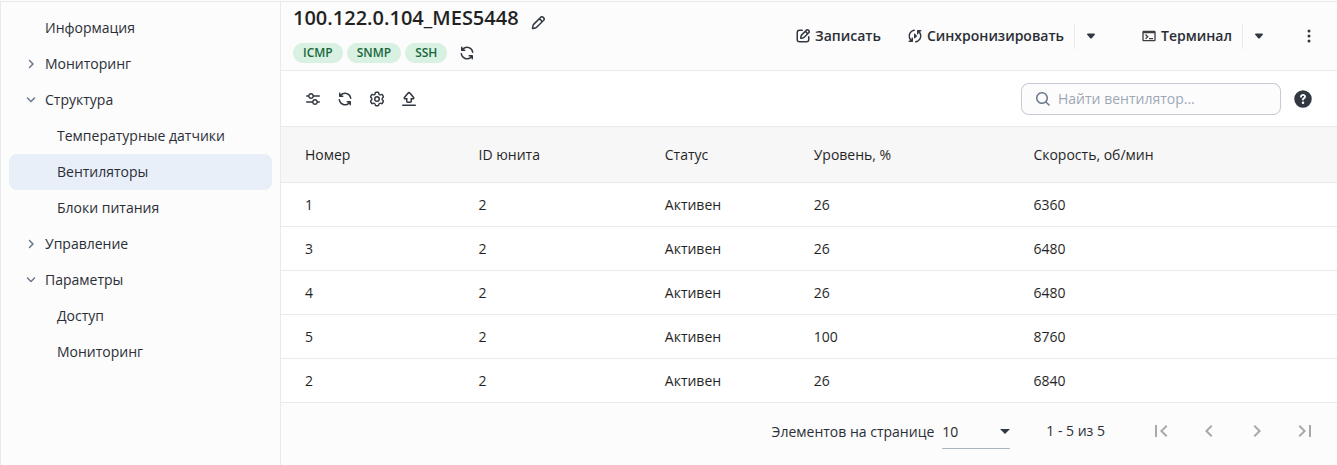Open help question mark icon

(1303, 99)
